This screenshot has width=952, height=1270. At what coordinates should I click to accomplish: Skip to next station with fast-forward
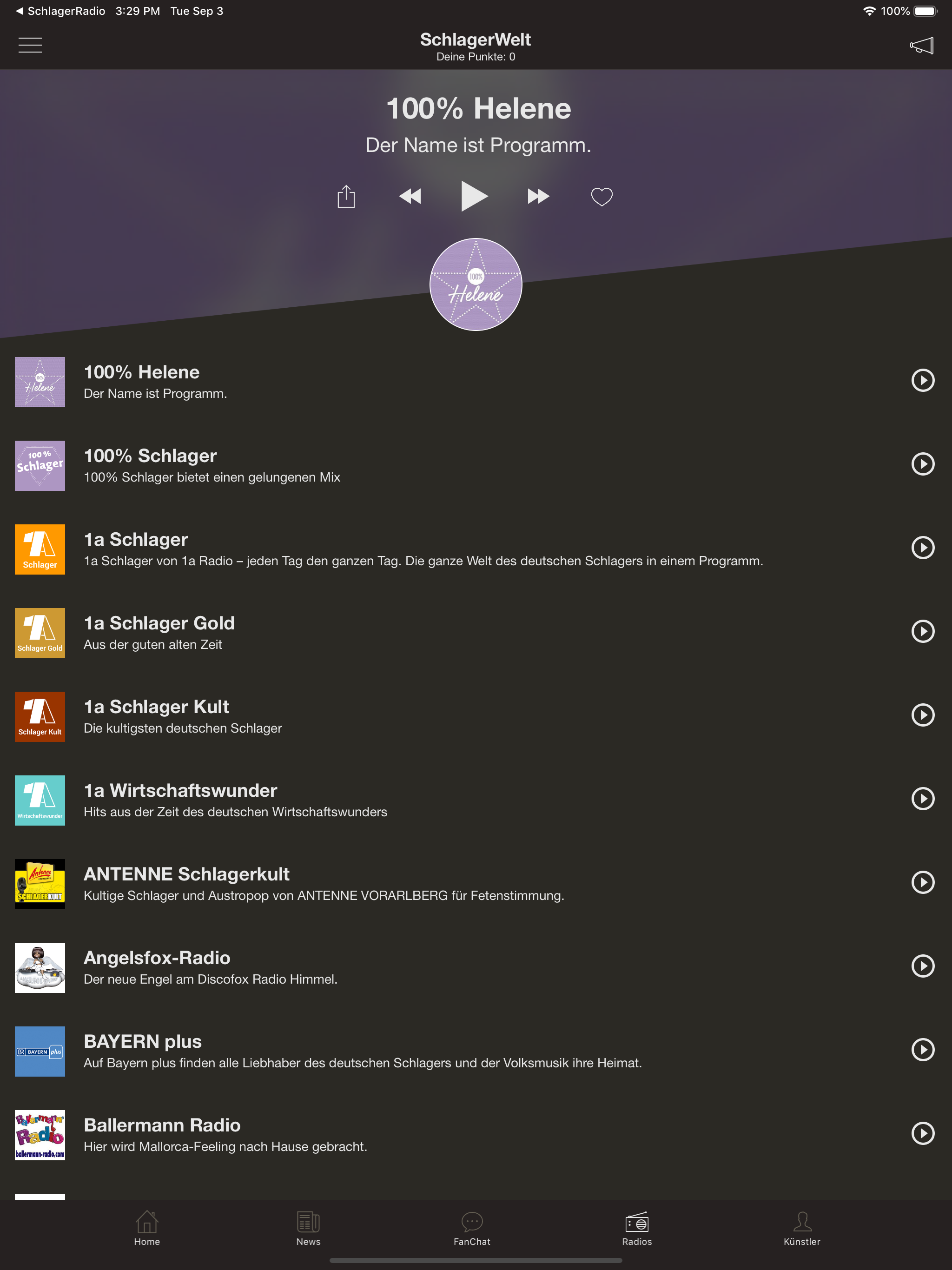pyautogui.click(x=538, y=196)
